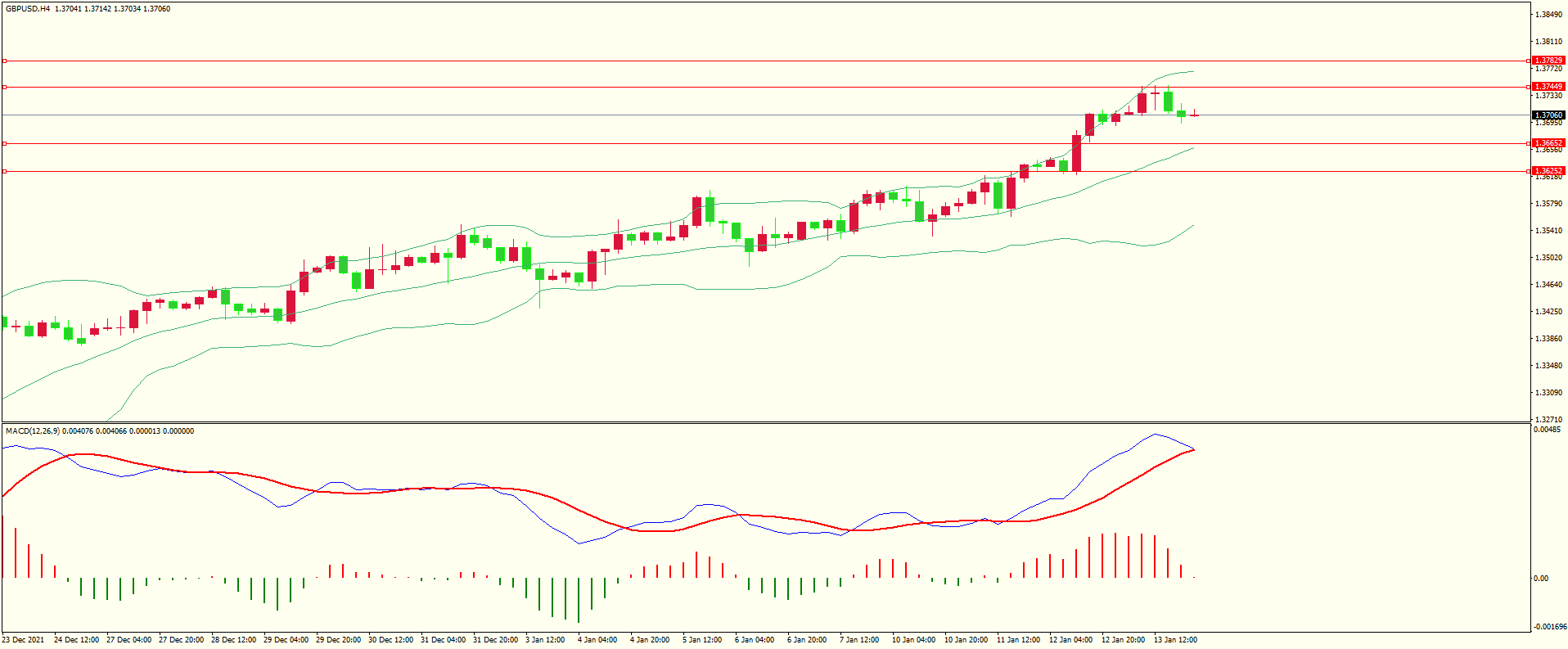Click the -0.001696 MACD scale value
Viewport: 1568px width, 649px height.
click(1548, 627)
